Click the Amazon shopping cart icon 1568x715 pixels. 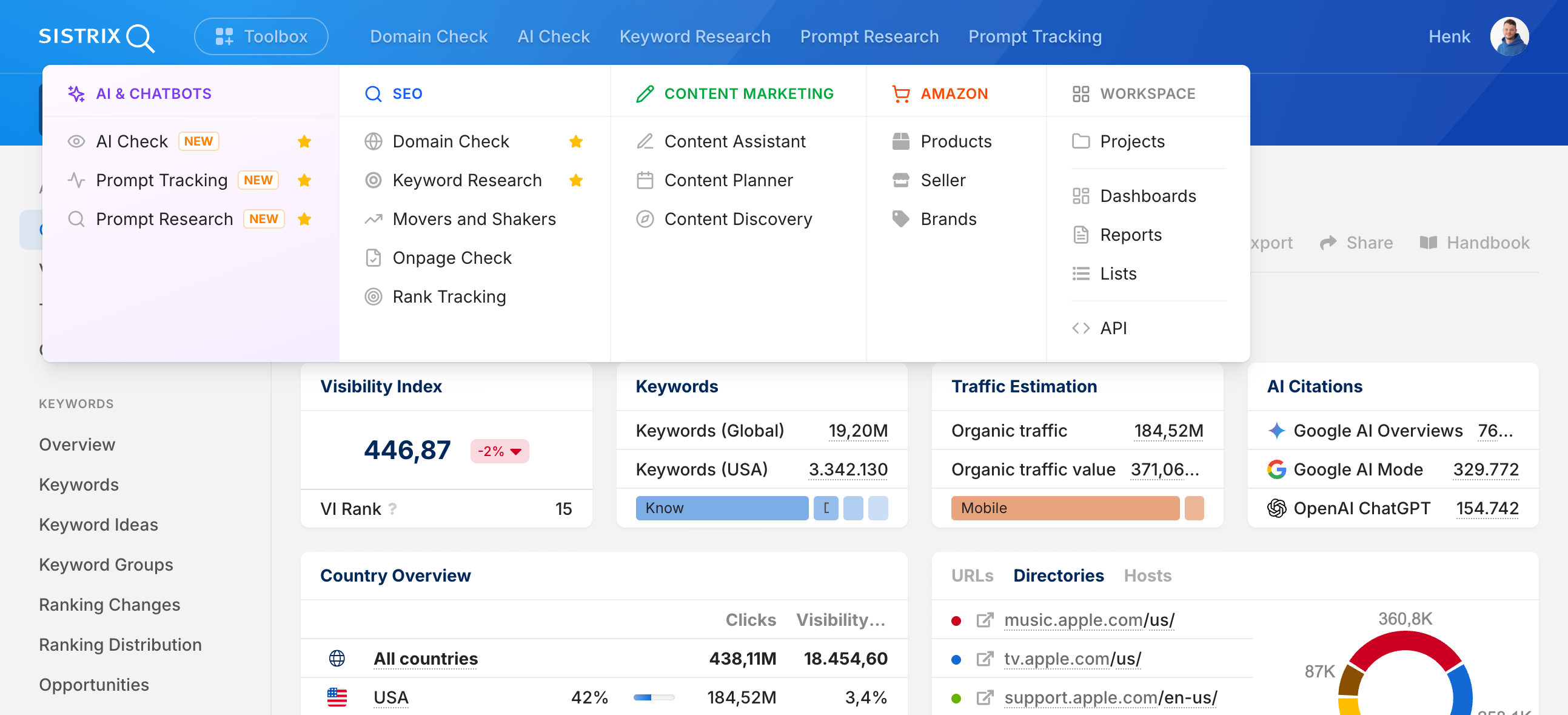click(901, 94)
